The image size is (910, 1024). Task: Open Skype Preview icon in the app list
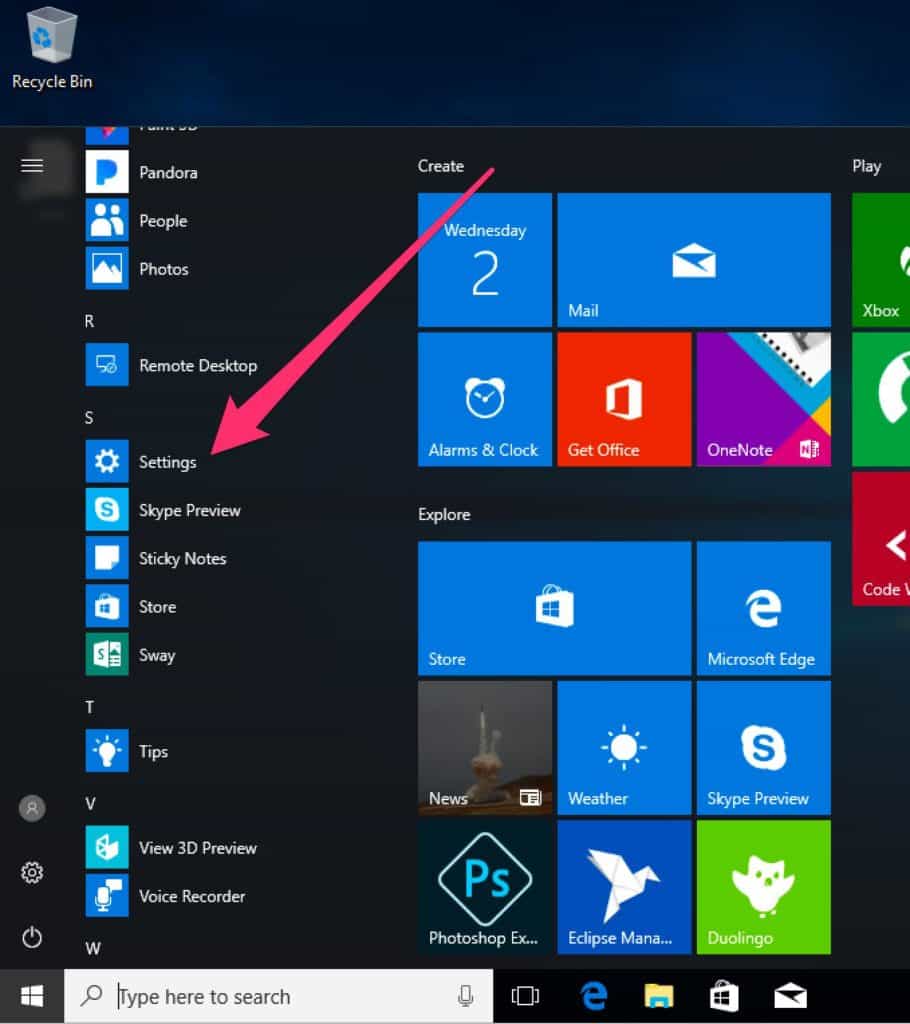point(106,509)
